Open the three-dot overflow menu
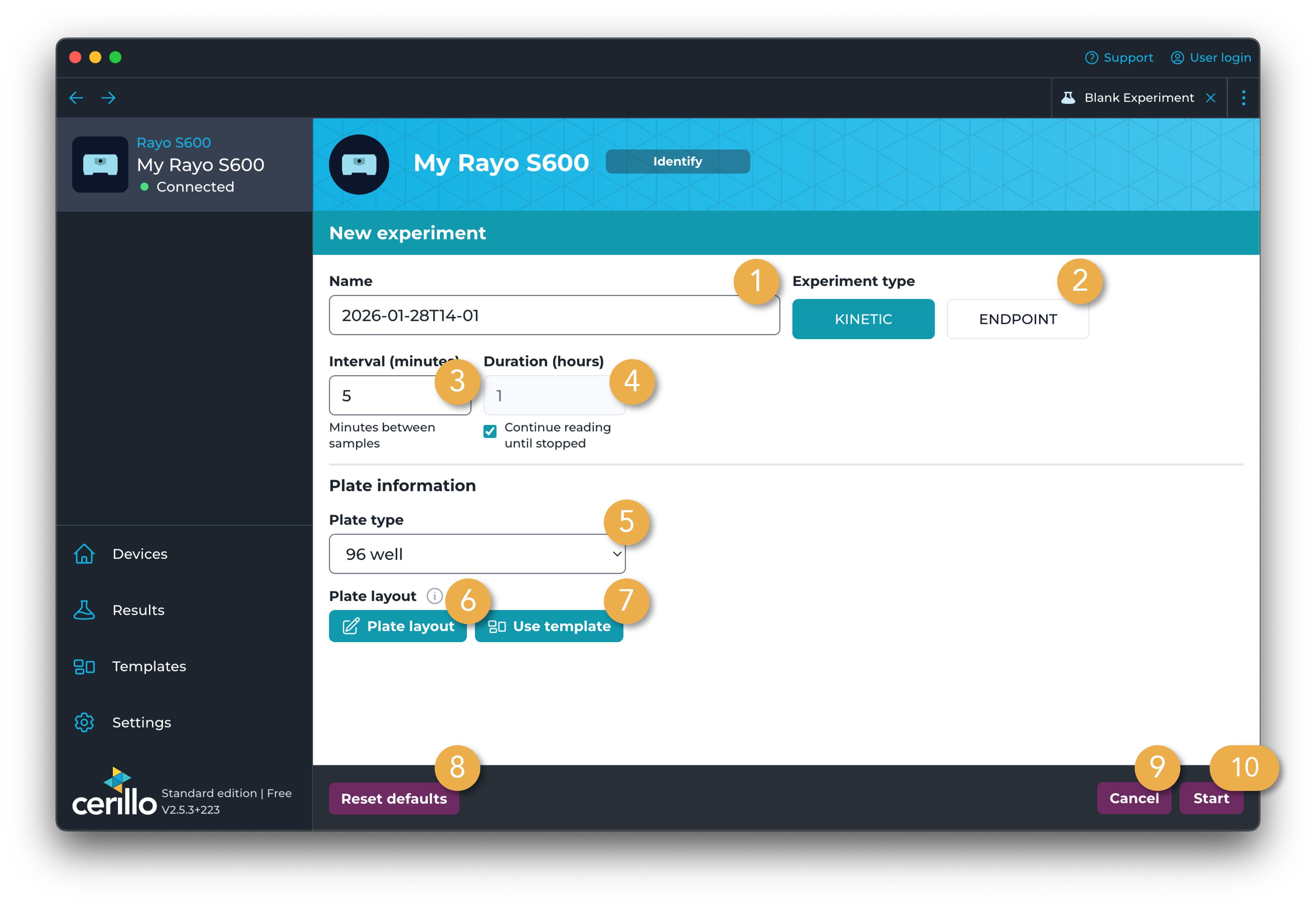This screenshot has height=905, width=1316. tap(1244, 98)
